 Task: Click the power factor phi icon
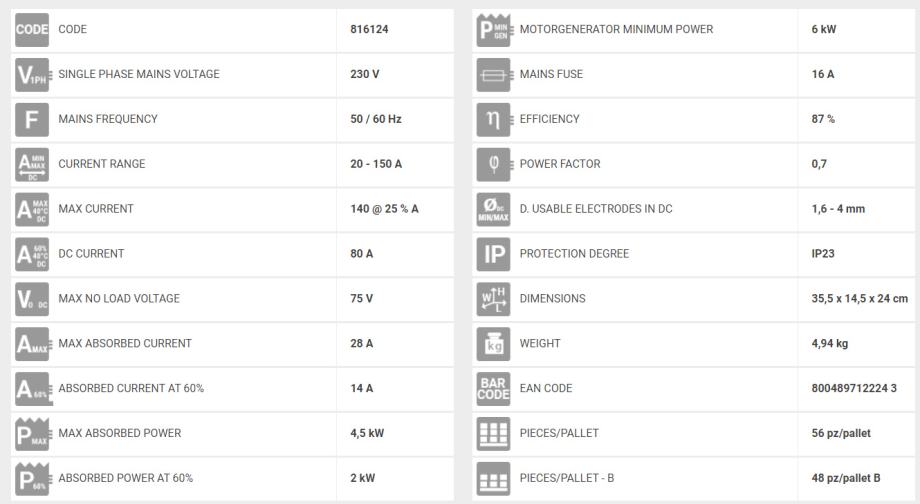(x=495, y=164)
